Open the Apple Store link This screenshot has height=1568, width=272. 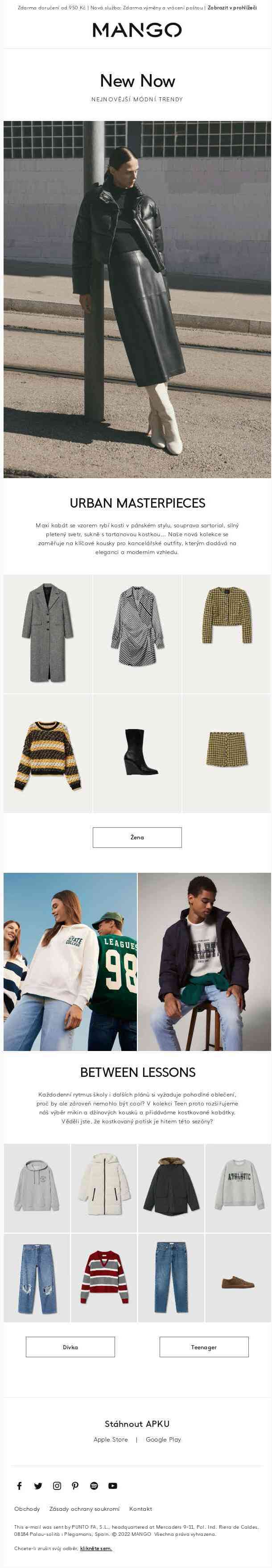(x=111, y=1439)
